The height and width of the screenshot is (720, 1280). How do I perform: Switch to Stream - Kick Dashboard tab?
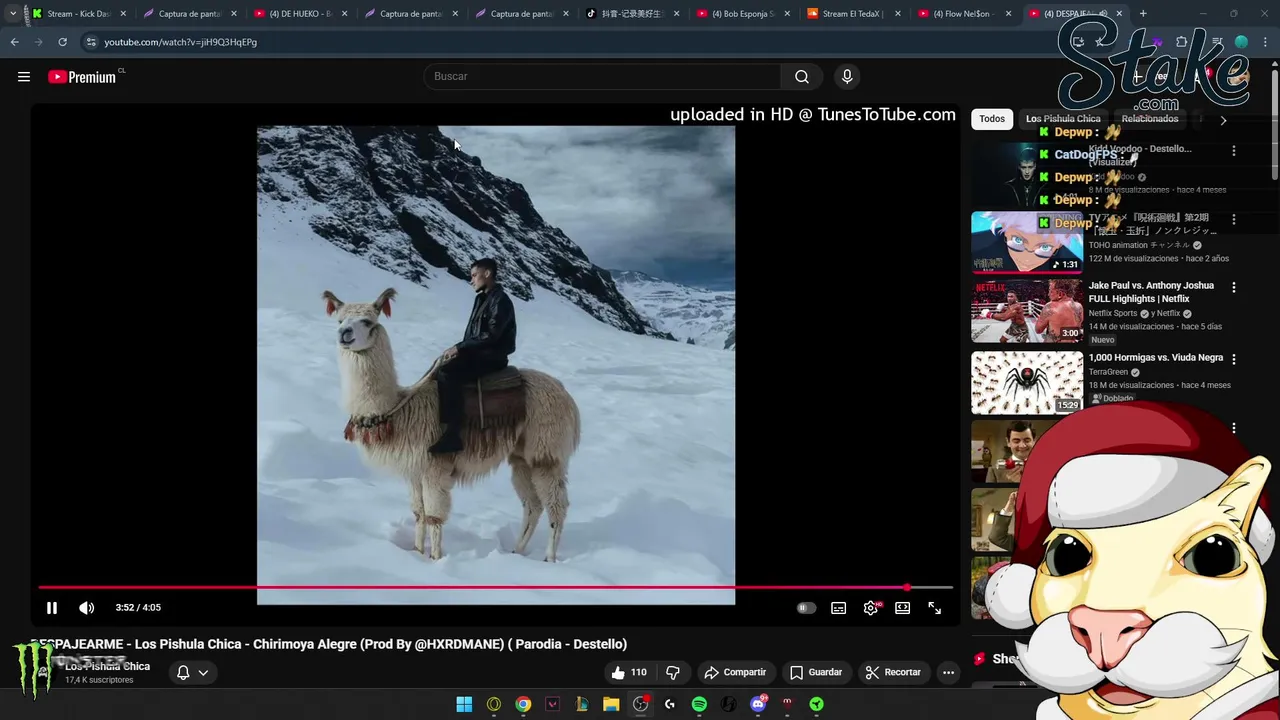point(78,14)
